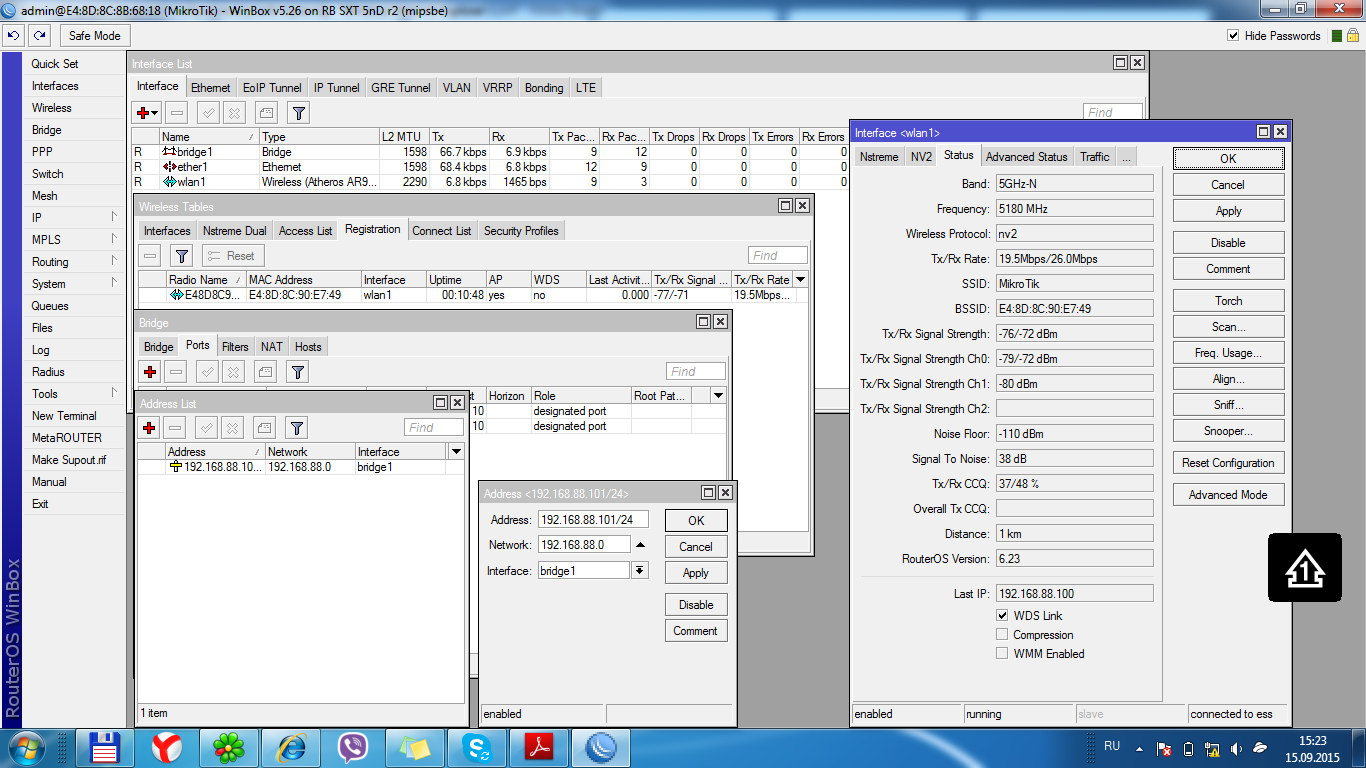Click the Filter funnel icon in Address List
Viewport: 1366px width, 768px height.
pyautogui.click(x=297, y=428)
